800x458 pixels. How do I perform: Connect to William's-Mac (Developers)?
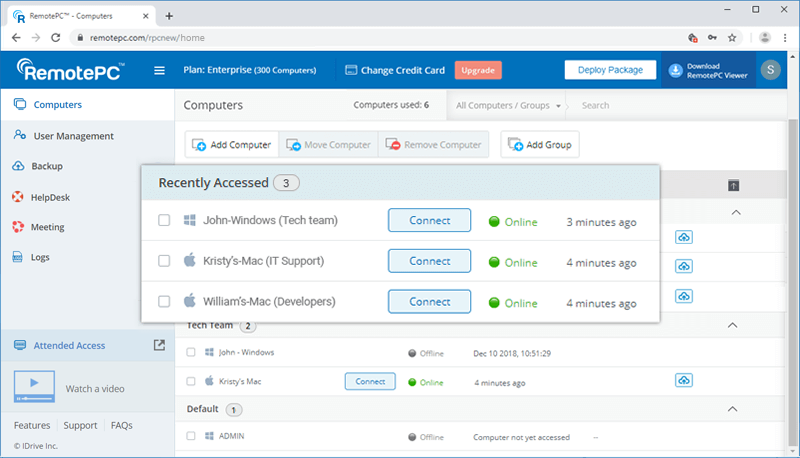pos(430,301)
